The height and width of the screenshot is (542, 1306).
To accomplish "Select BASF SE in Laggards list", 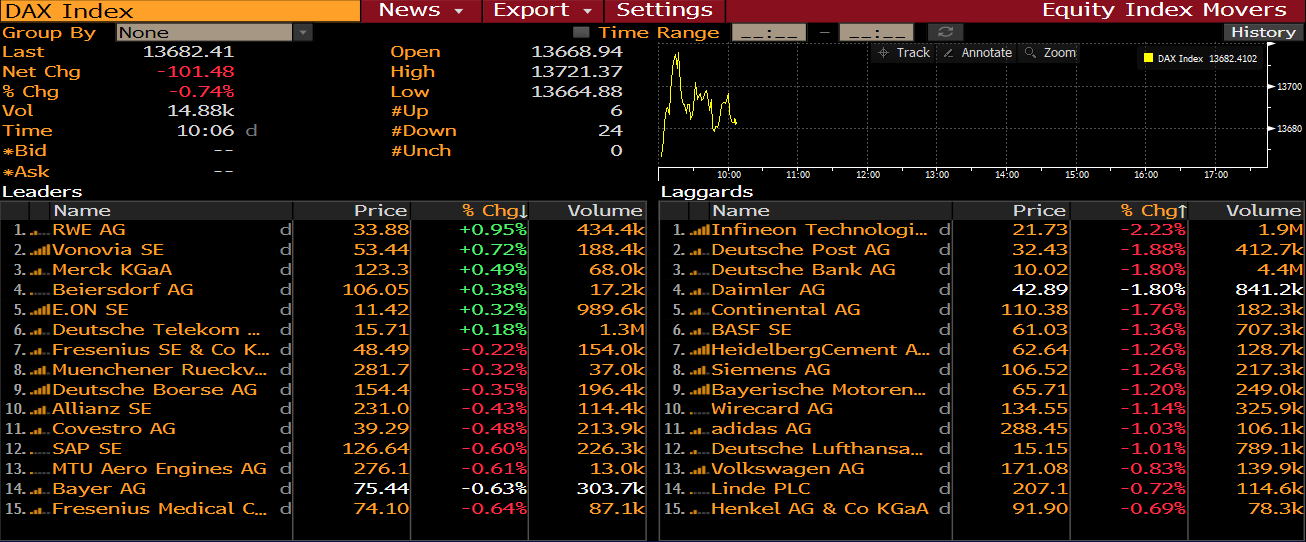I will click(x=751, y=330).
